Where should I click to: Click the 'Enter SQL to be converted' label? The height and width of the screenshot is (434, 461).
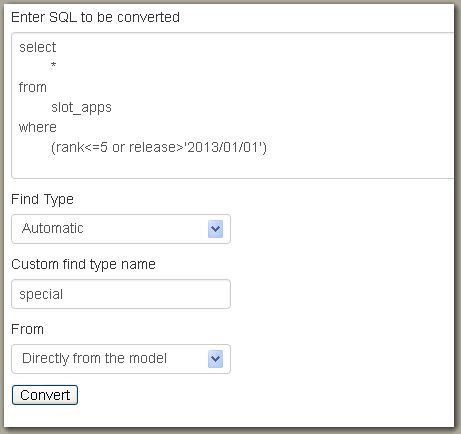pyautogui.click(x=95, y=17)
